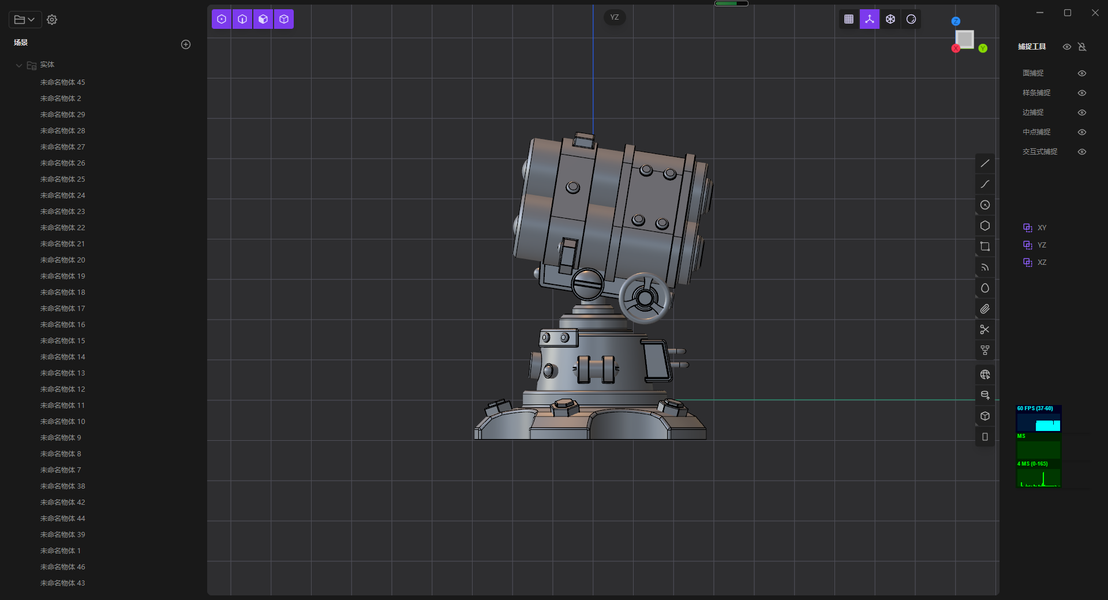The height and width of the screenshot is (600, 1108).
Task: Select the YZ plane option in panel
Action: click(x=1035, y=245)
